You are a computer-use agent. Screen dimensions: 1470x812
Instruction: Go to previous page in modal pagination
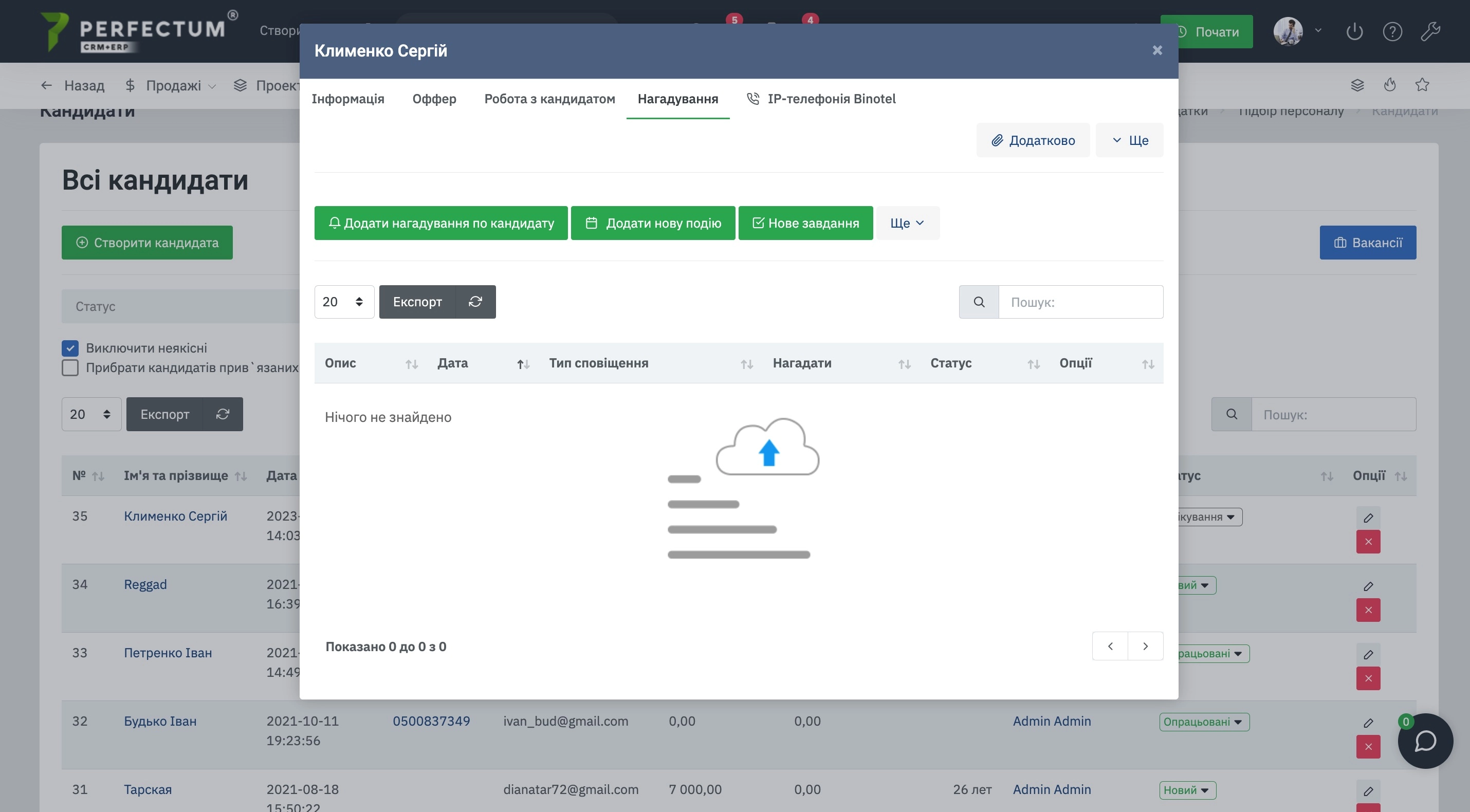(1110, 646)
